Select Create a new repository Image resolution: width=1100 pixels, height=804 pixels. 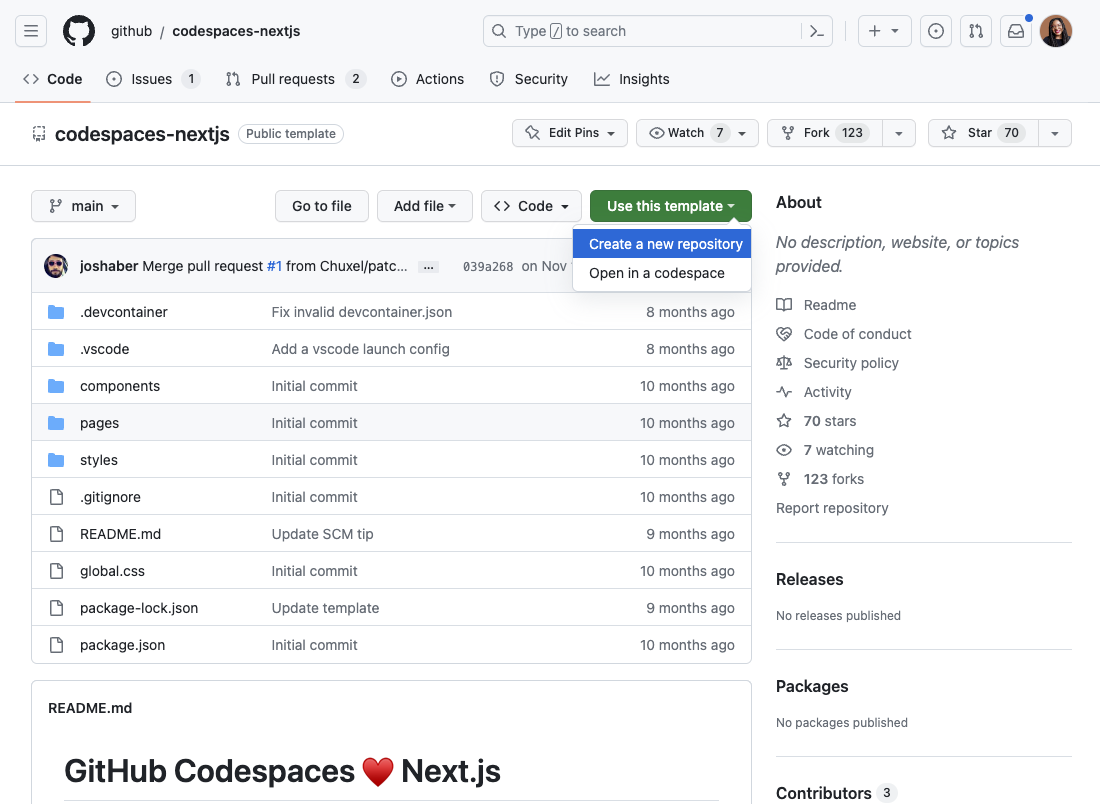click(x=665, y=244)
